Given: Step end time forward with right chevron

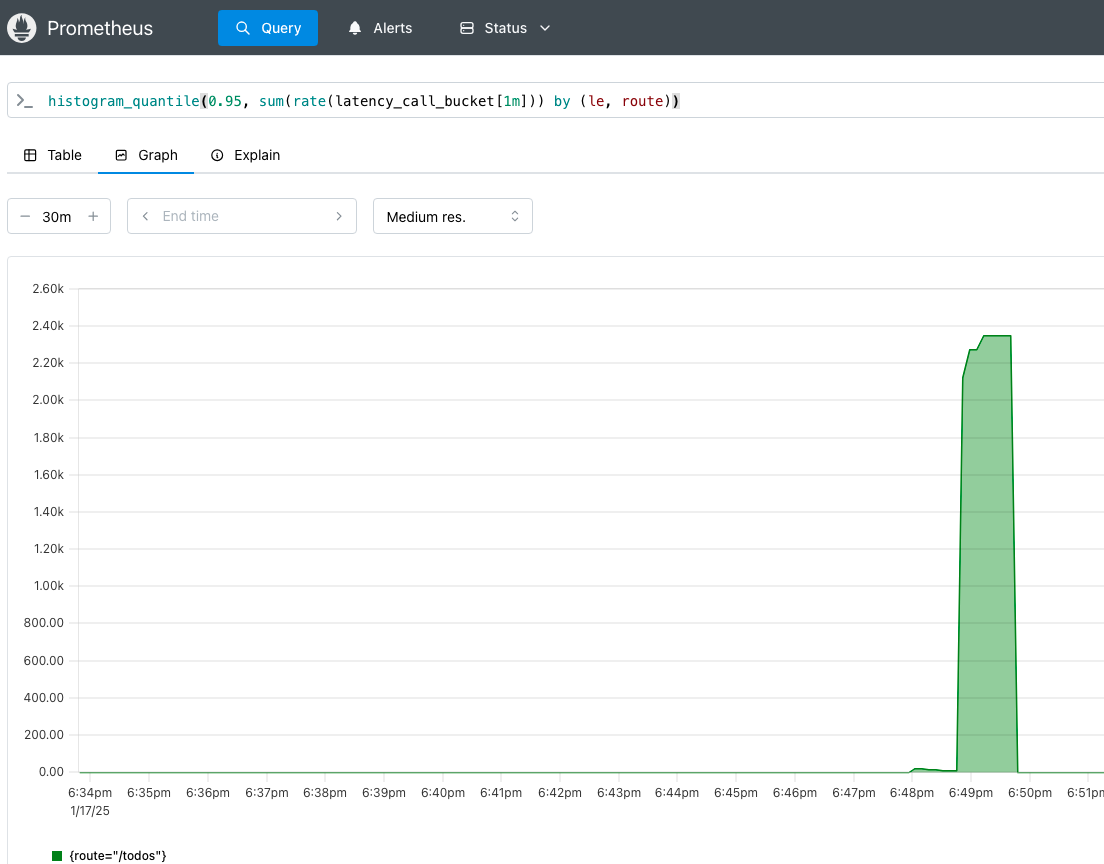Looking at the screenshot, I should [339, 216].
